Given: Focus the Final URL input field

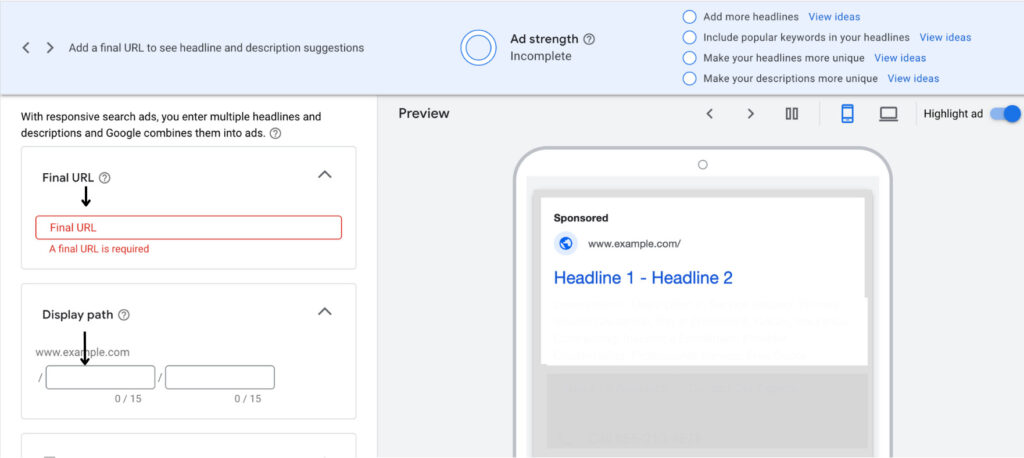Looking at the screenshot, I should [188, 227].
